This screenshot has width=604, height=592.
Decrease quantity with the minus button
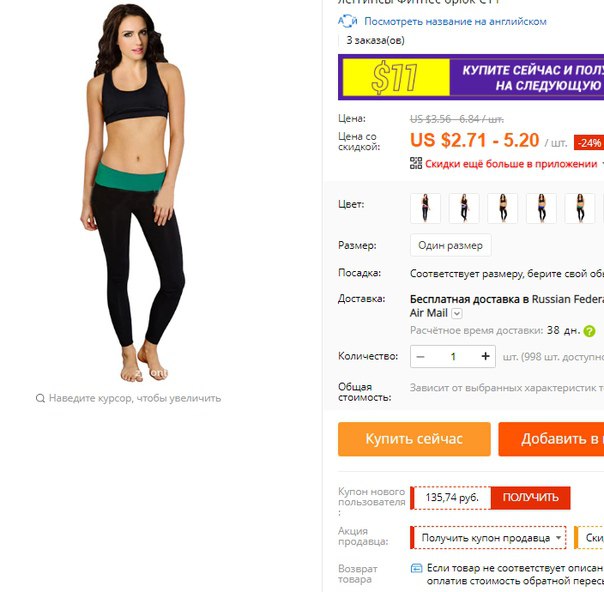tap(420, 357)
